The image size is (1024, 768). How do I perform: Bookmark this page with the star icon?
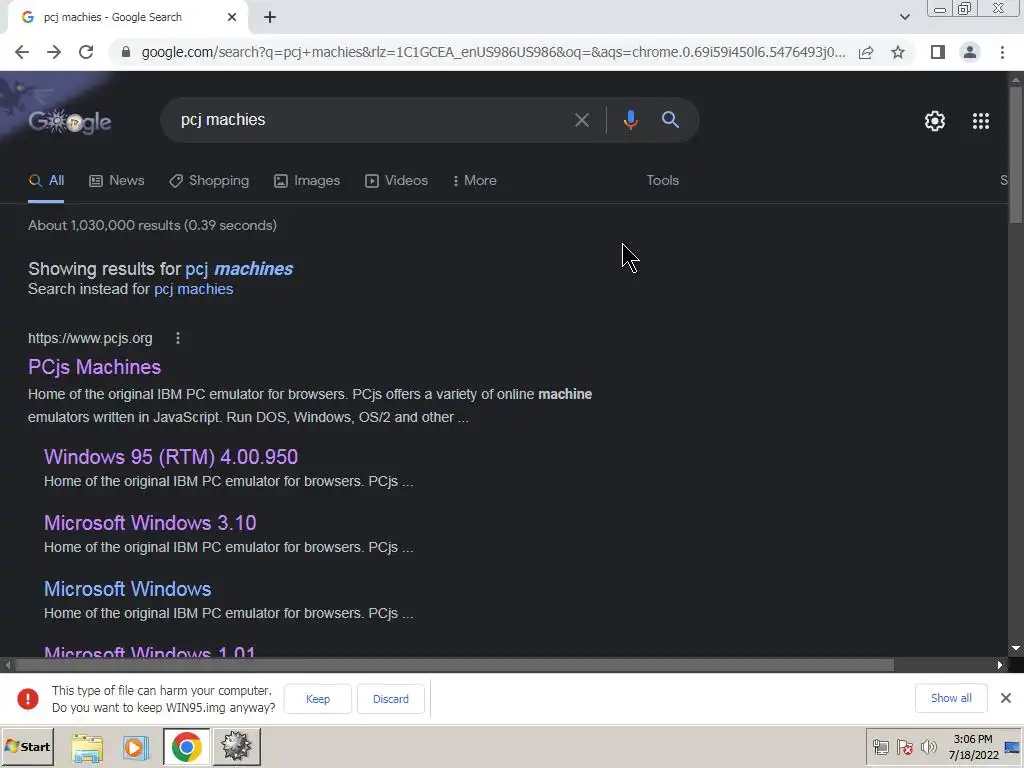[x=898, y=52]
